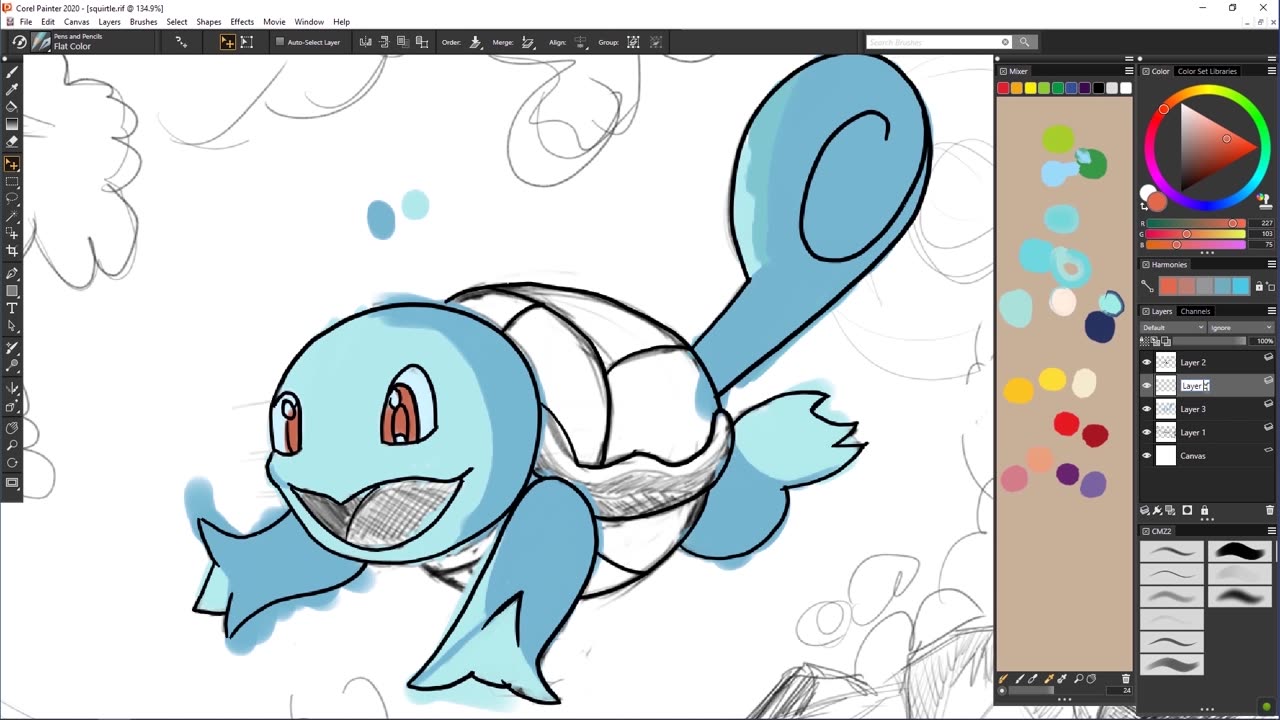Image resolution: width=1280 pixels, height=720 pixels.
Task: Select the Rotate Page tool
Action: click(x=12, y=463)
